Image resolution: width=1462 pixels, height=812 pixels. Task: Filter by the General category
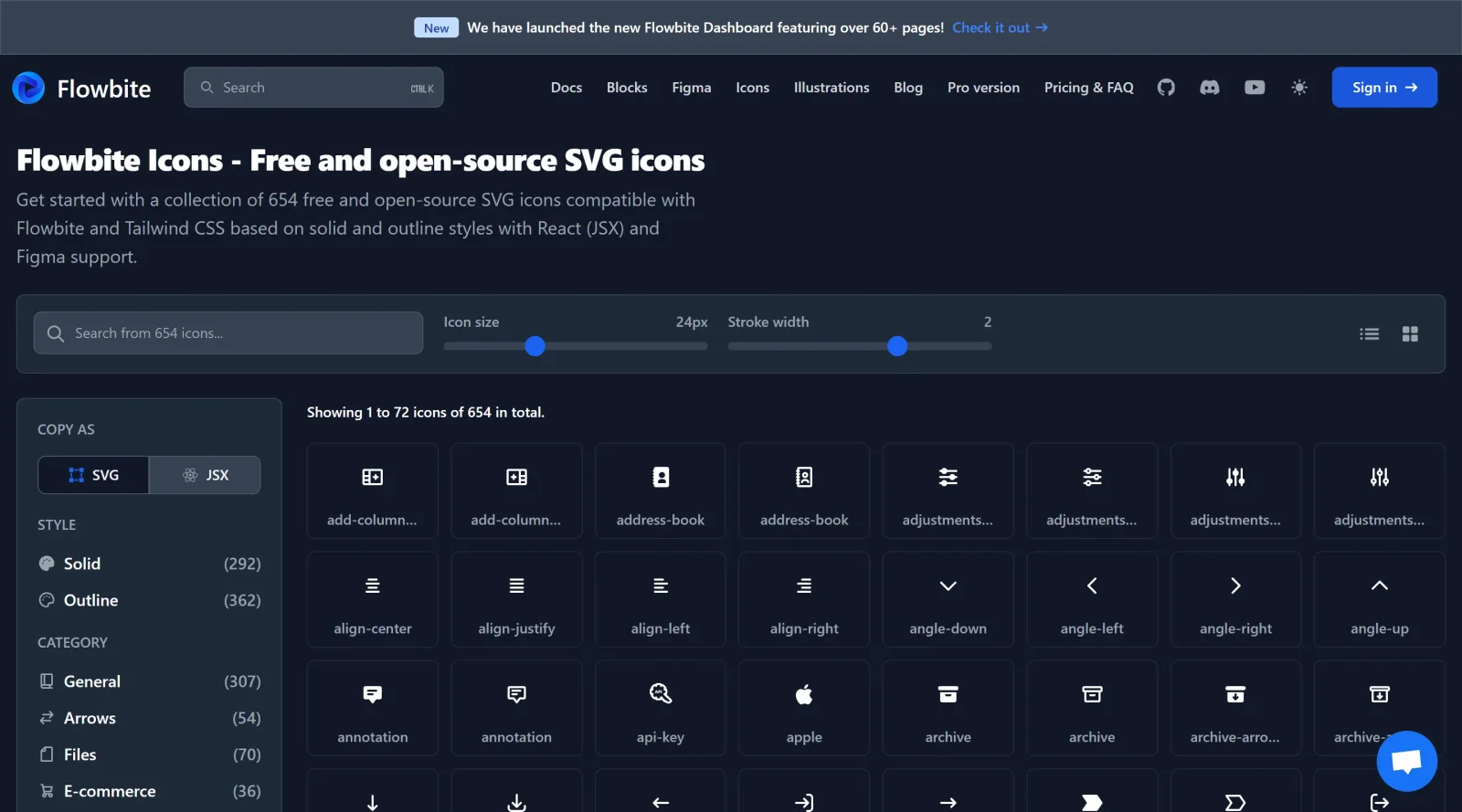pyautogui.click(x=149, y=681)
